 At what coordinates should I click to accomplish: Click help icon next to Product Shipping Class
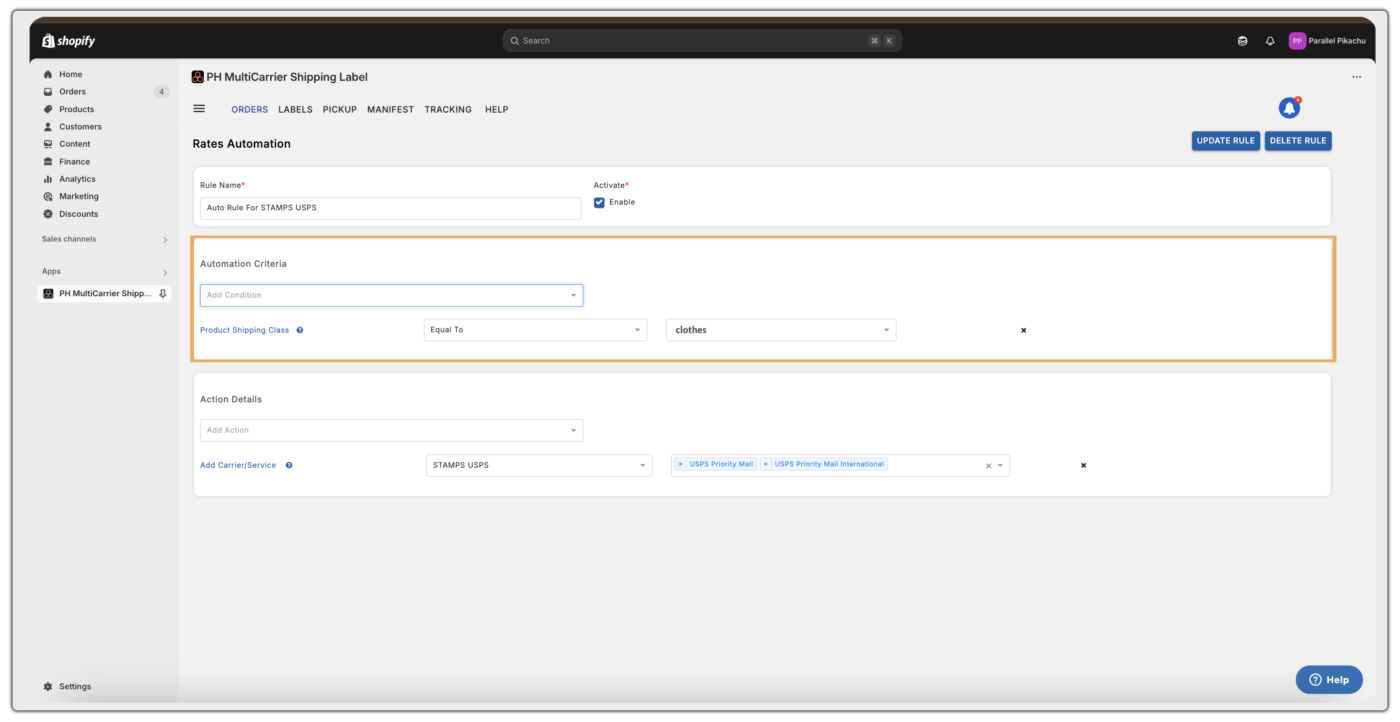(300, 330)
